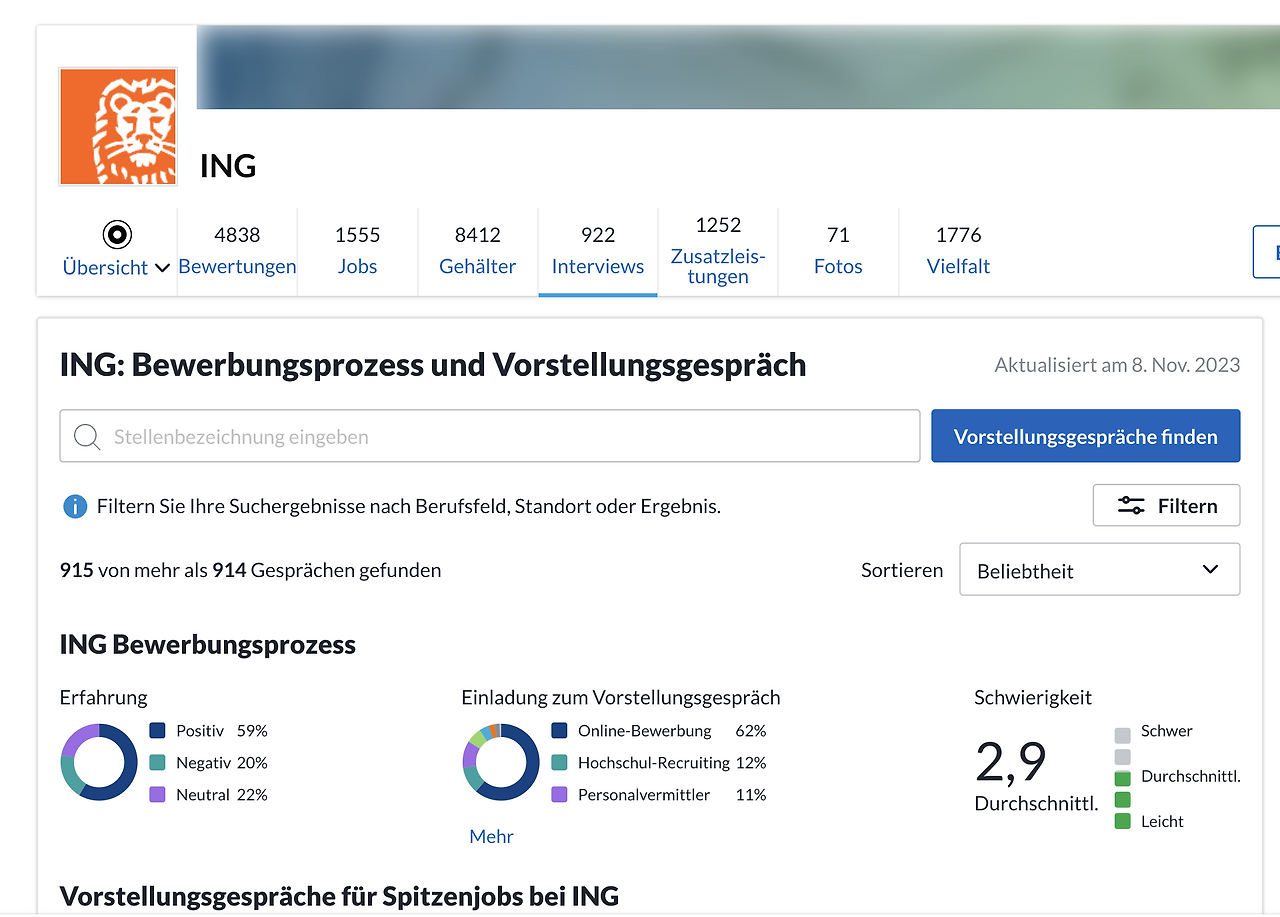Select the Interviews tab
The height and width of the screenshot is (917, 1280).
[598, 251]
